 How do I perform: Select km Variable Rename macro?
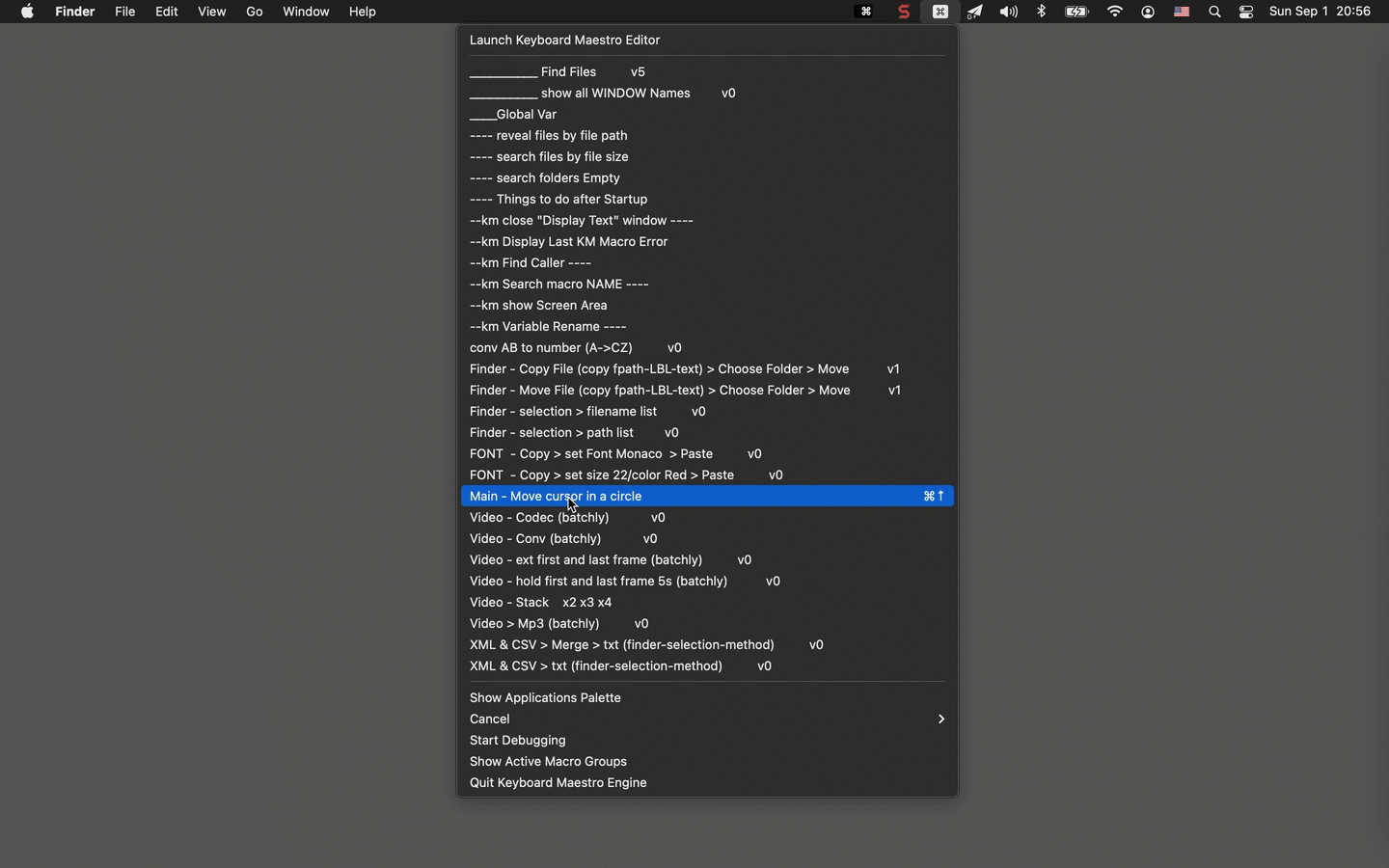point(707,327)
